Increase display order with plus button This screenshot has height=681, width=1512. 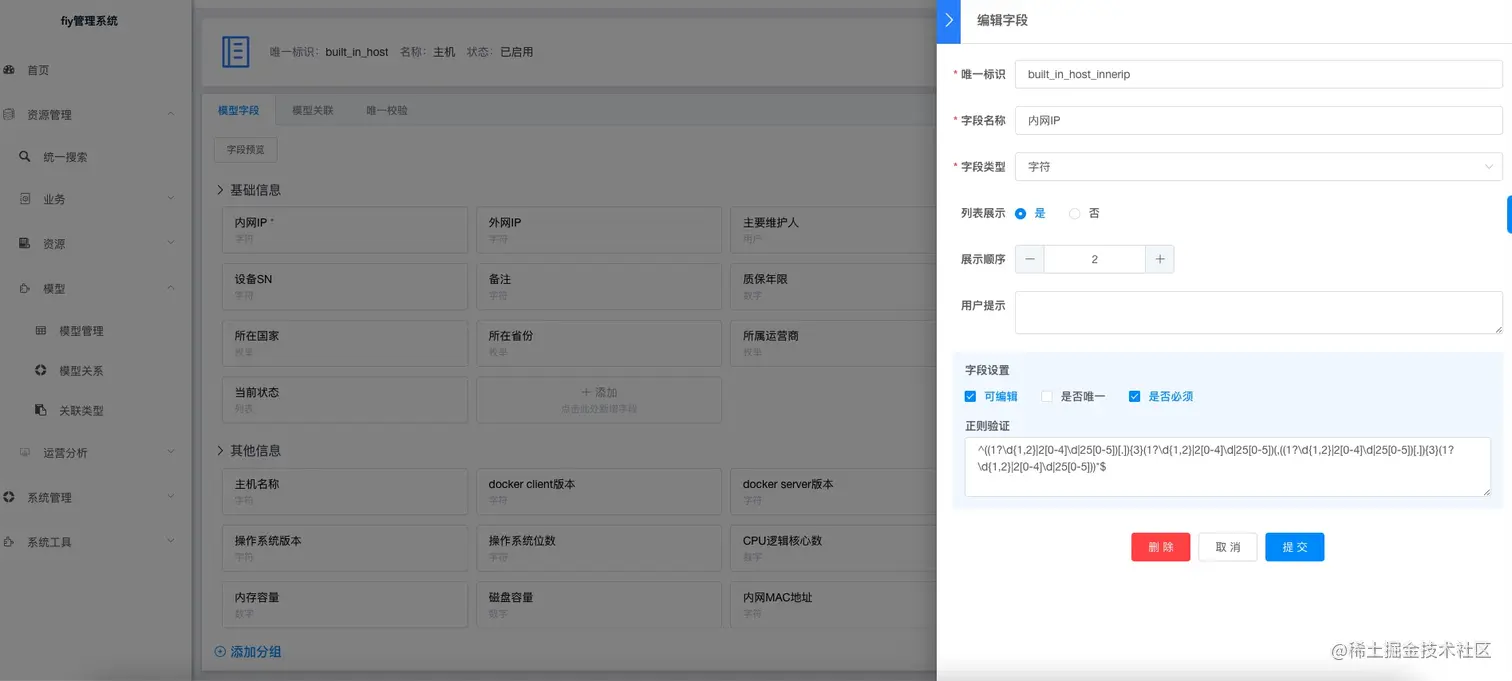click(1159, 259)
